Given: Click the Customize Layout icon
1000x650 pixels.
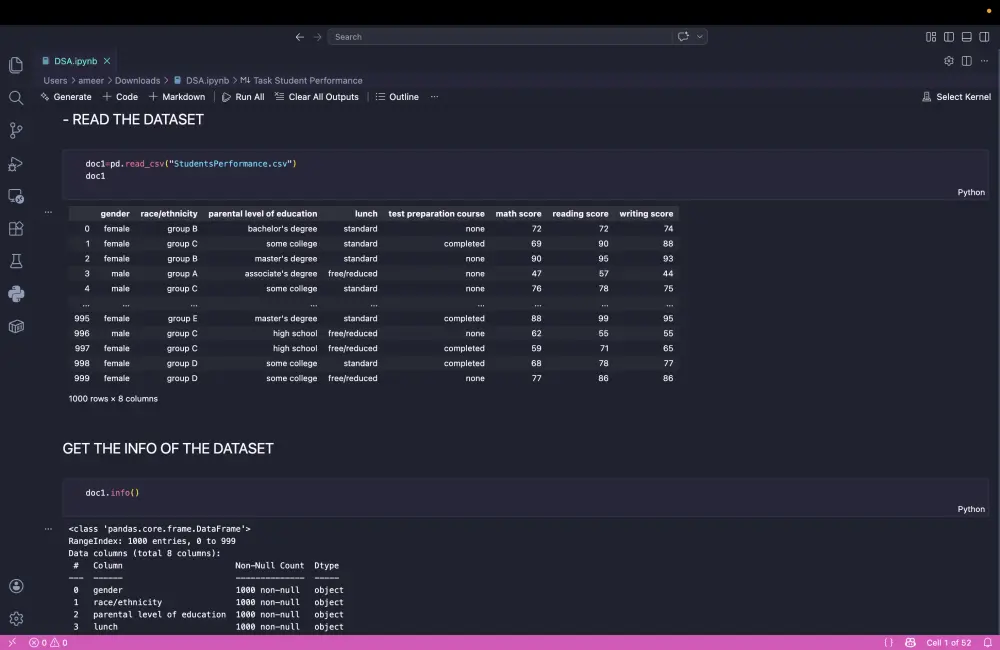Looking at the screenshot, I should tap(931, 37).
